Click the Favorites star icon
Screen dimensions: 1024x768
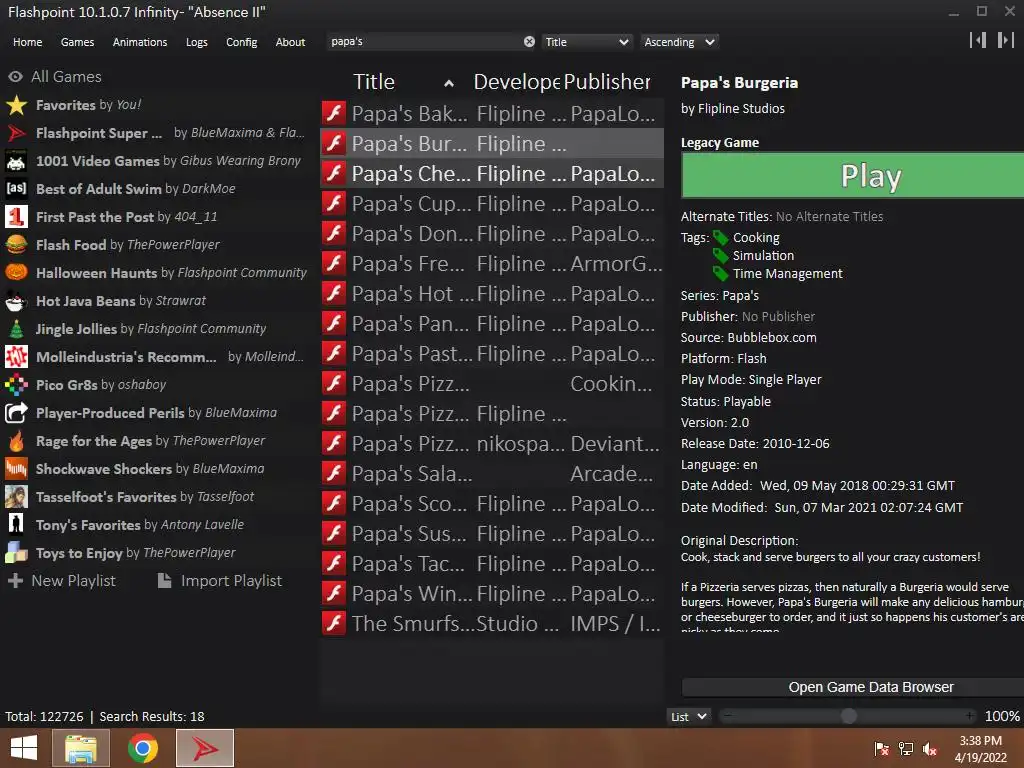[16, 105]
